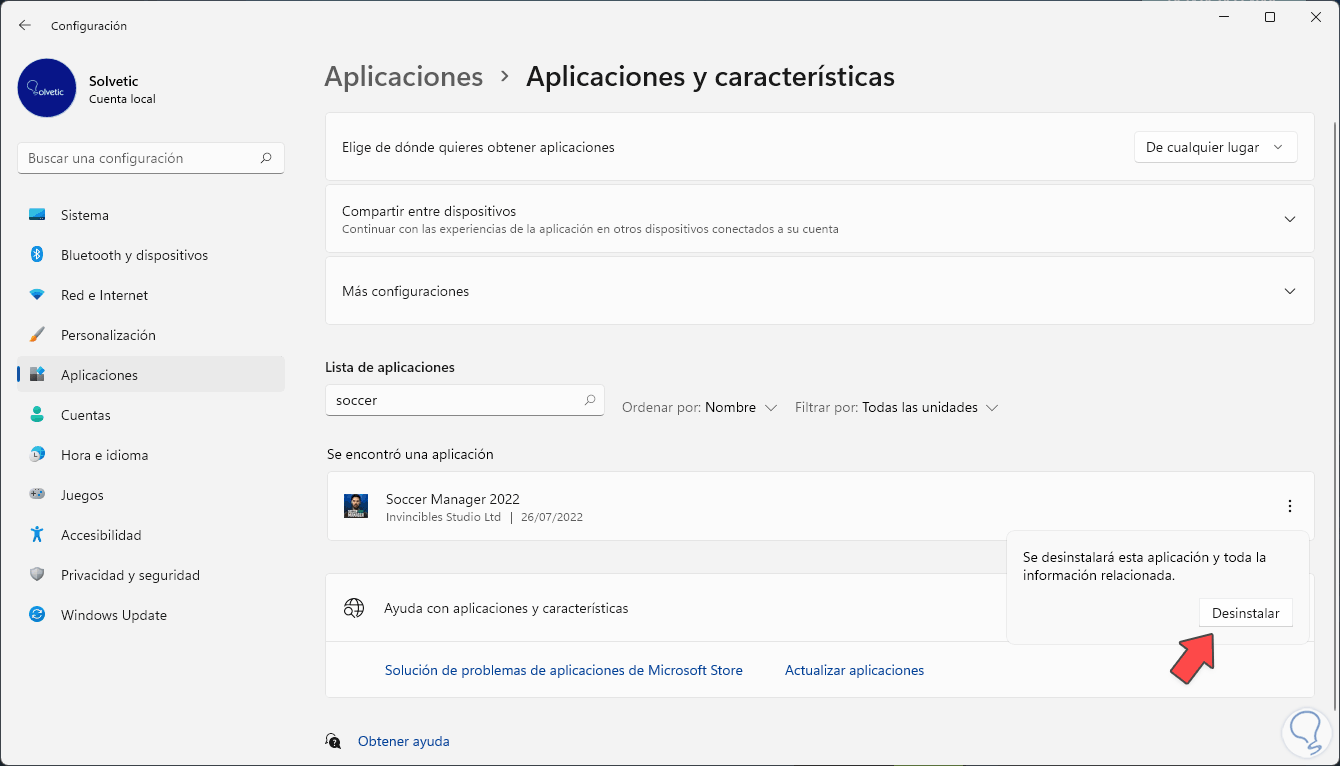Screen dimensions: 1340x766
Task: Open Filtrar por Todas las unidades dropdown
Action: (896, 407)
